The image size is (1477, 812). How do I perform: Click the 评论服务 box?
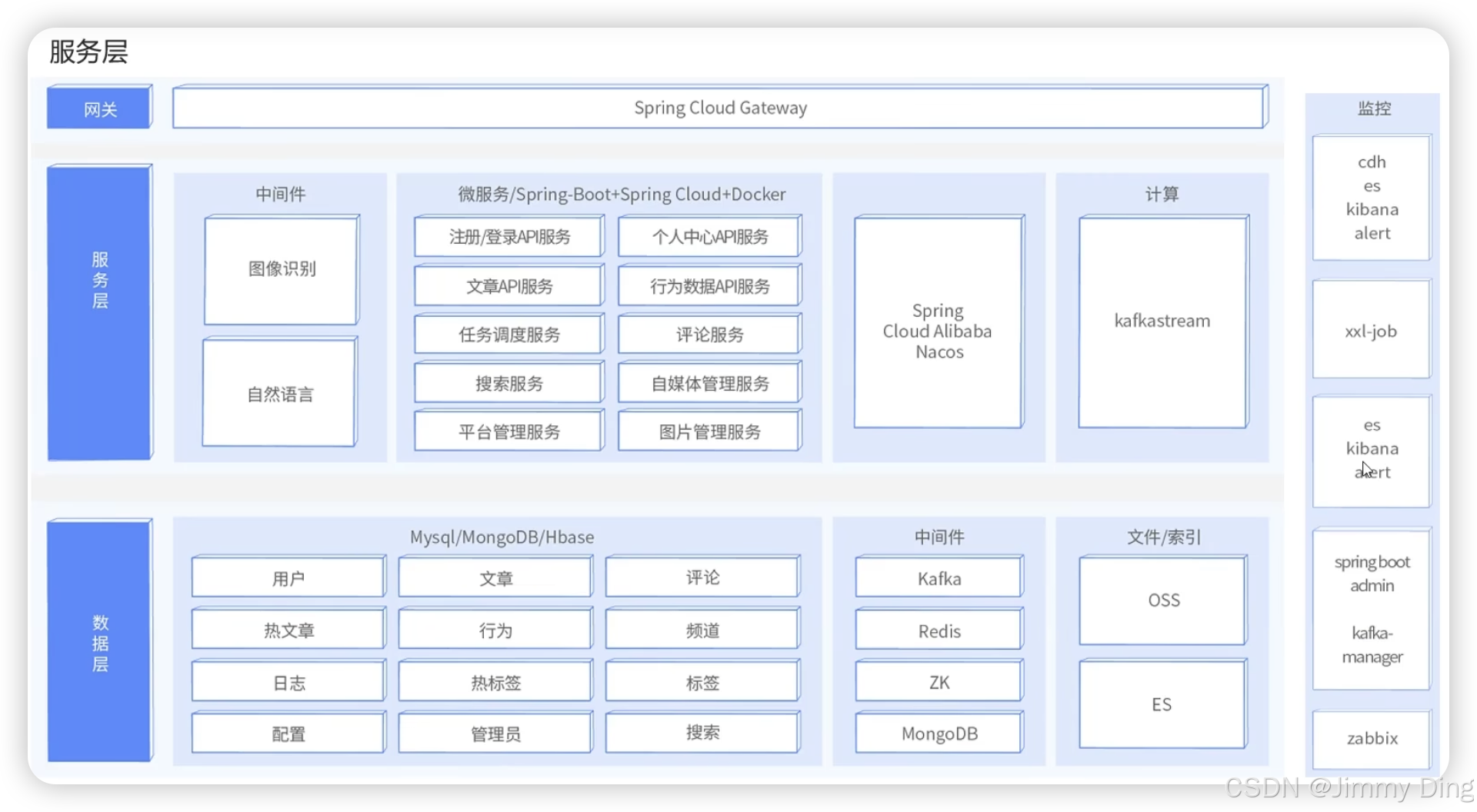[710, 334]
